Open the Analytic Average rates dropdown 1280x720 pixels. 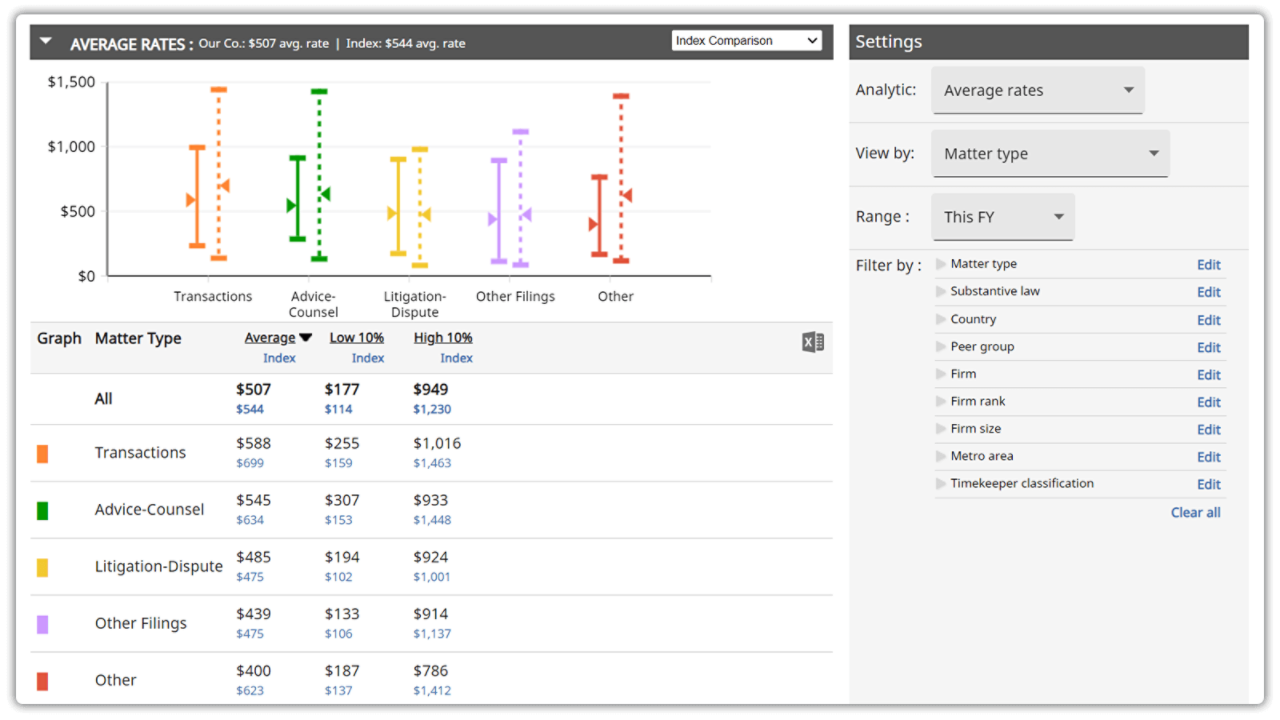1038,90
